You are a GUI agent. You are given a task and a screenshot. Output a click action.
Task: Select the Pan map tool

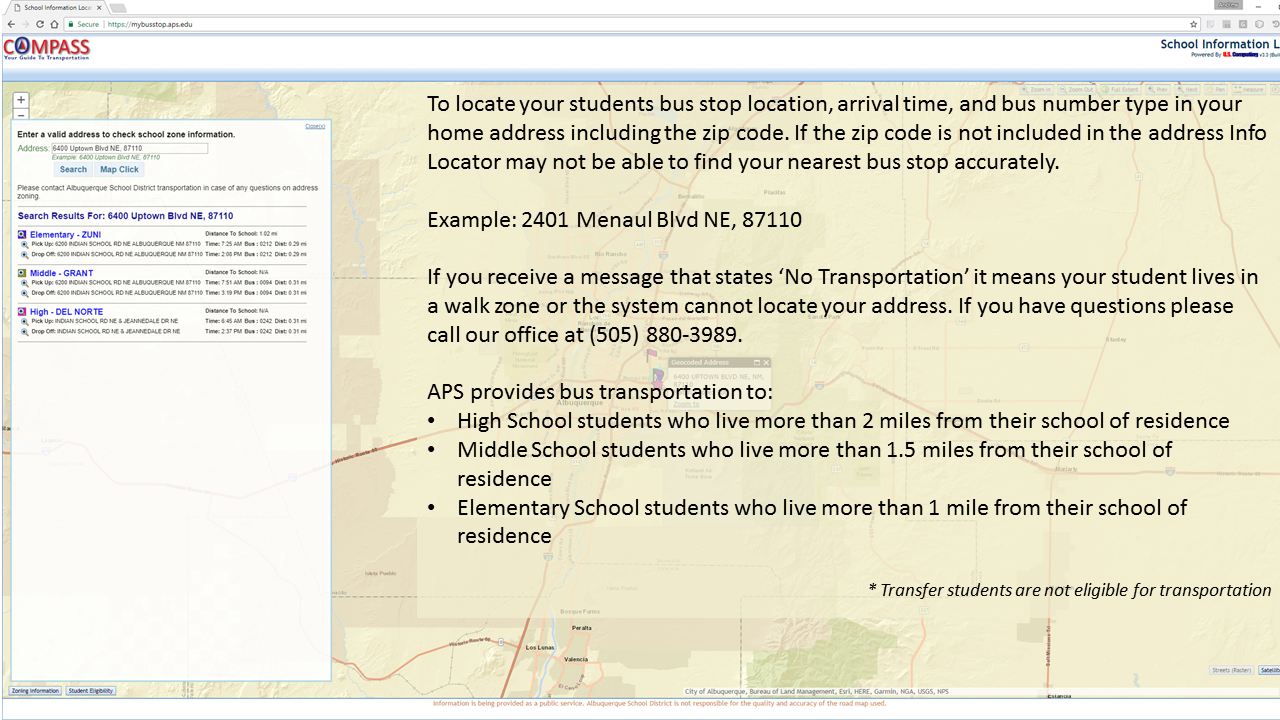(1218, 90)
